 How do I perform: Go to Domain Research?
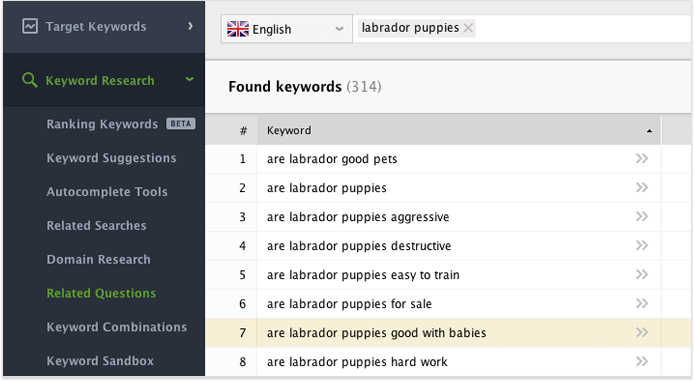[x=99, y=259]
